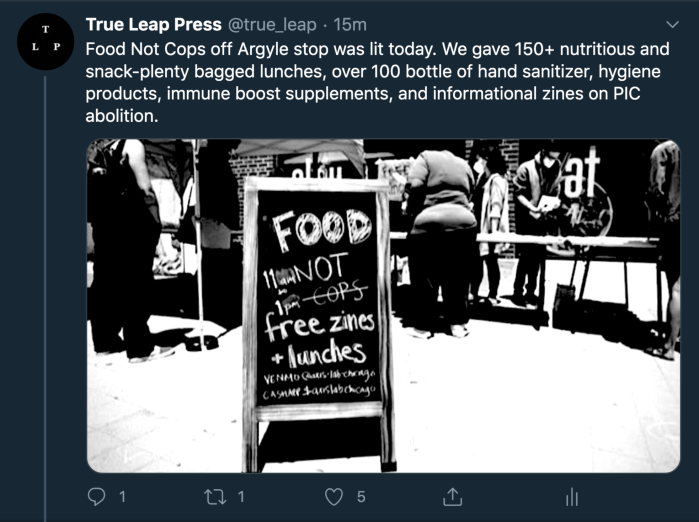Click the True Leap Press profile avatar
This screenshot has width=699, height=522.
(46, 42)
